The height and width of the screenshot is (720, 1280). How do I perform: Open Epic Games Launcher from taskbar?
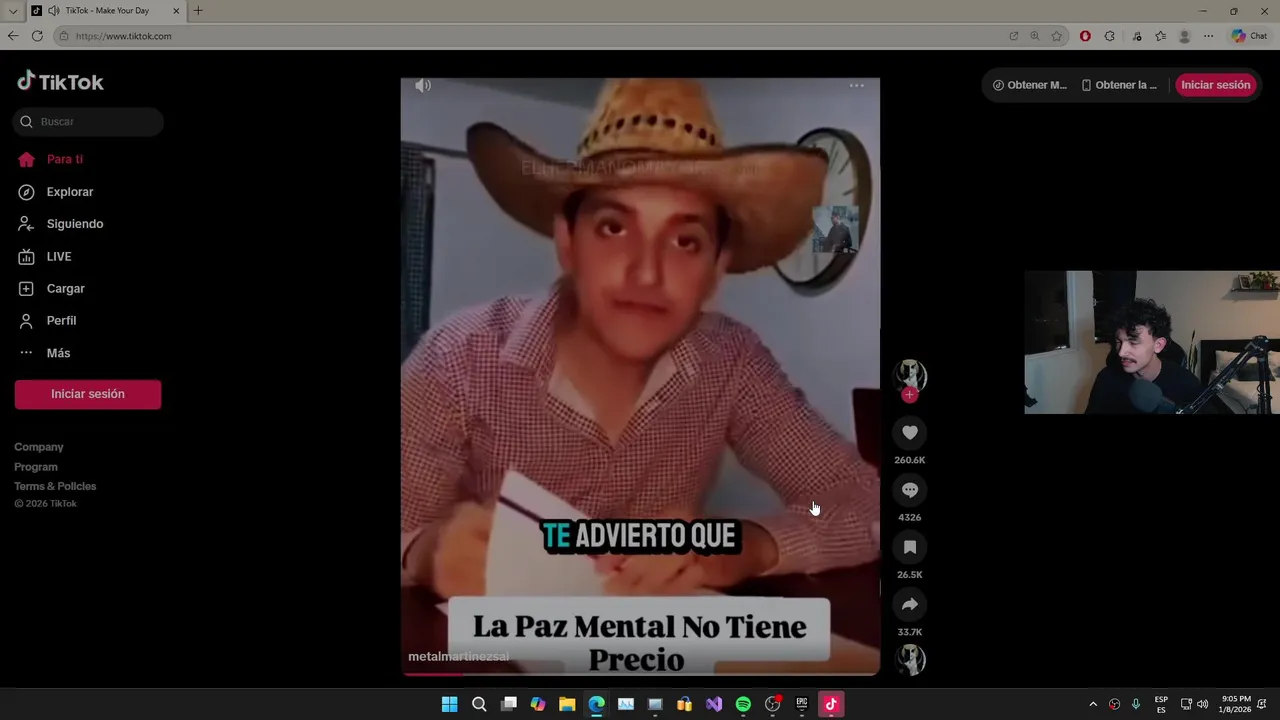pyautogui.click(x=802, y=704)
